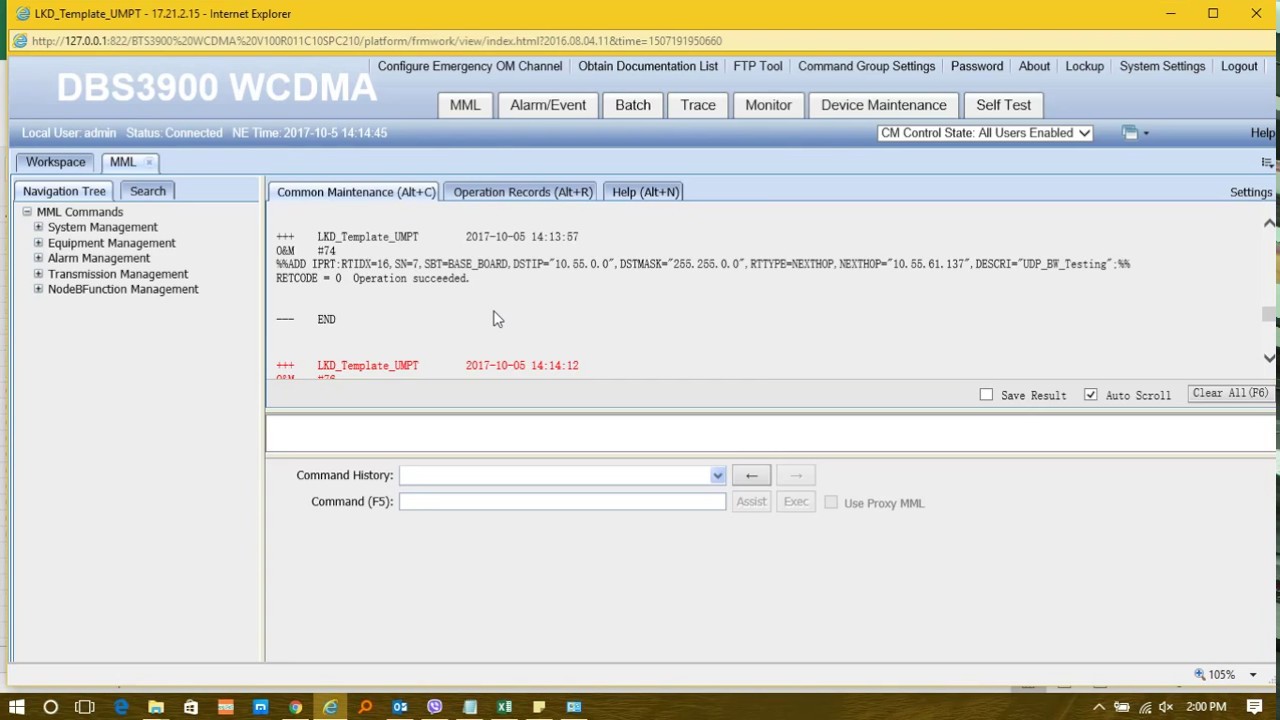
Task: Launch Microsoft Edge from taskbar
Action: (121, 707)
